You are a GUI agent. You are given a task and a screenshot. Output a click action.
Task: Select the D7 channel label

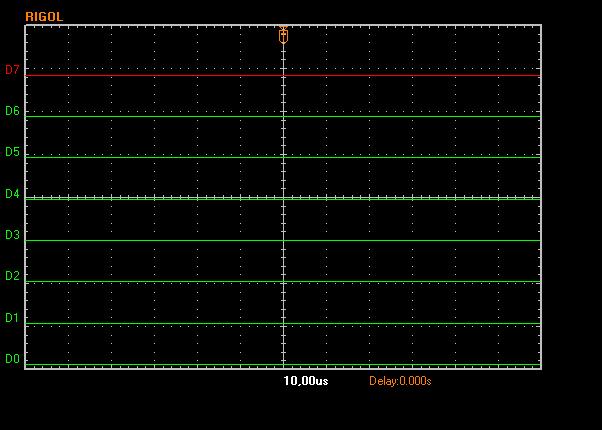(x=12, y=70)
